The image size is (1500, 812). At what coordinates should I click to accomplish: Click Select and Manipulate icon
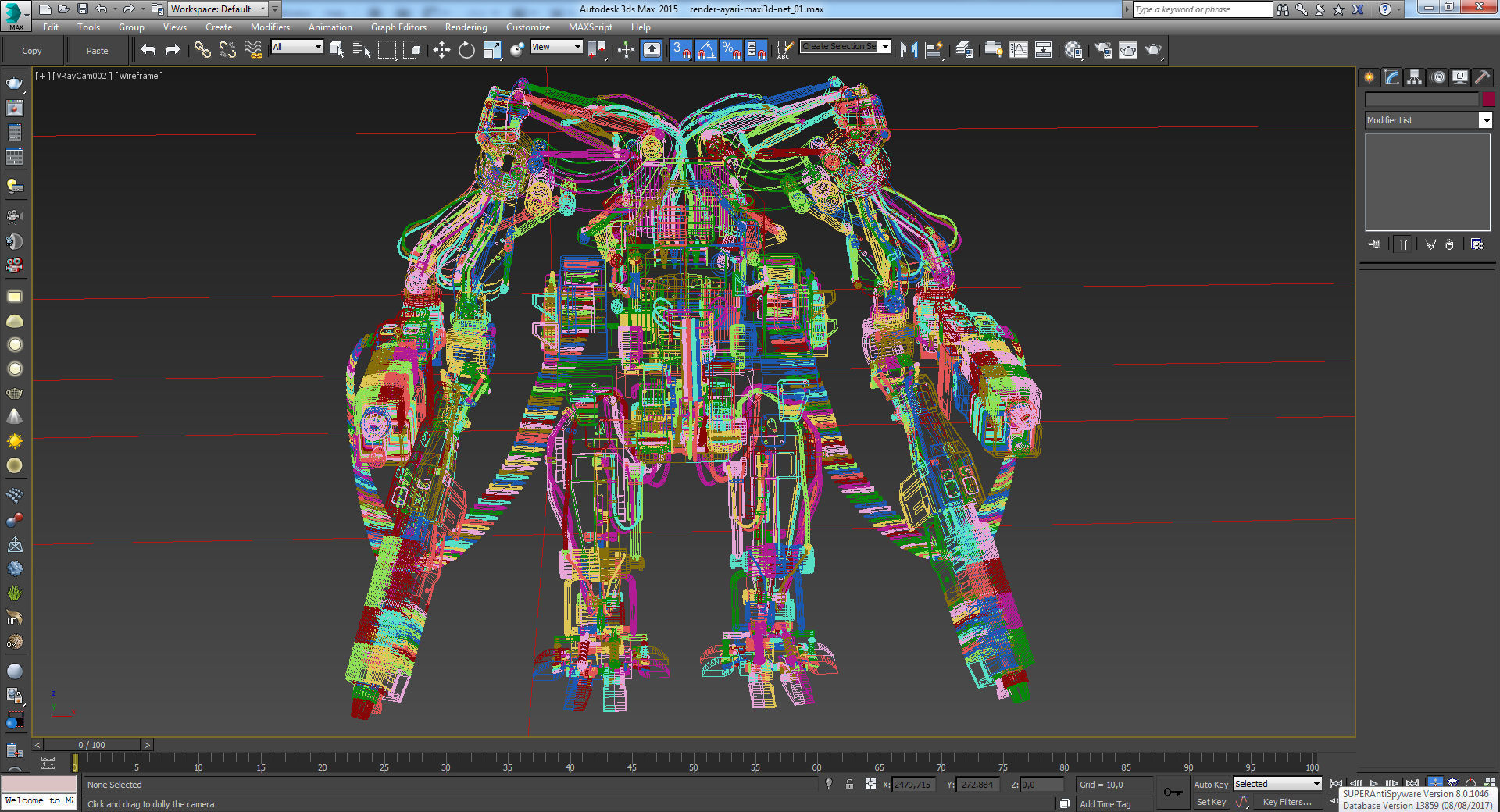pos(626,50)
